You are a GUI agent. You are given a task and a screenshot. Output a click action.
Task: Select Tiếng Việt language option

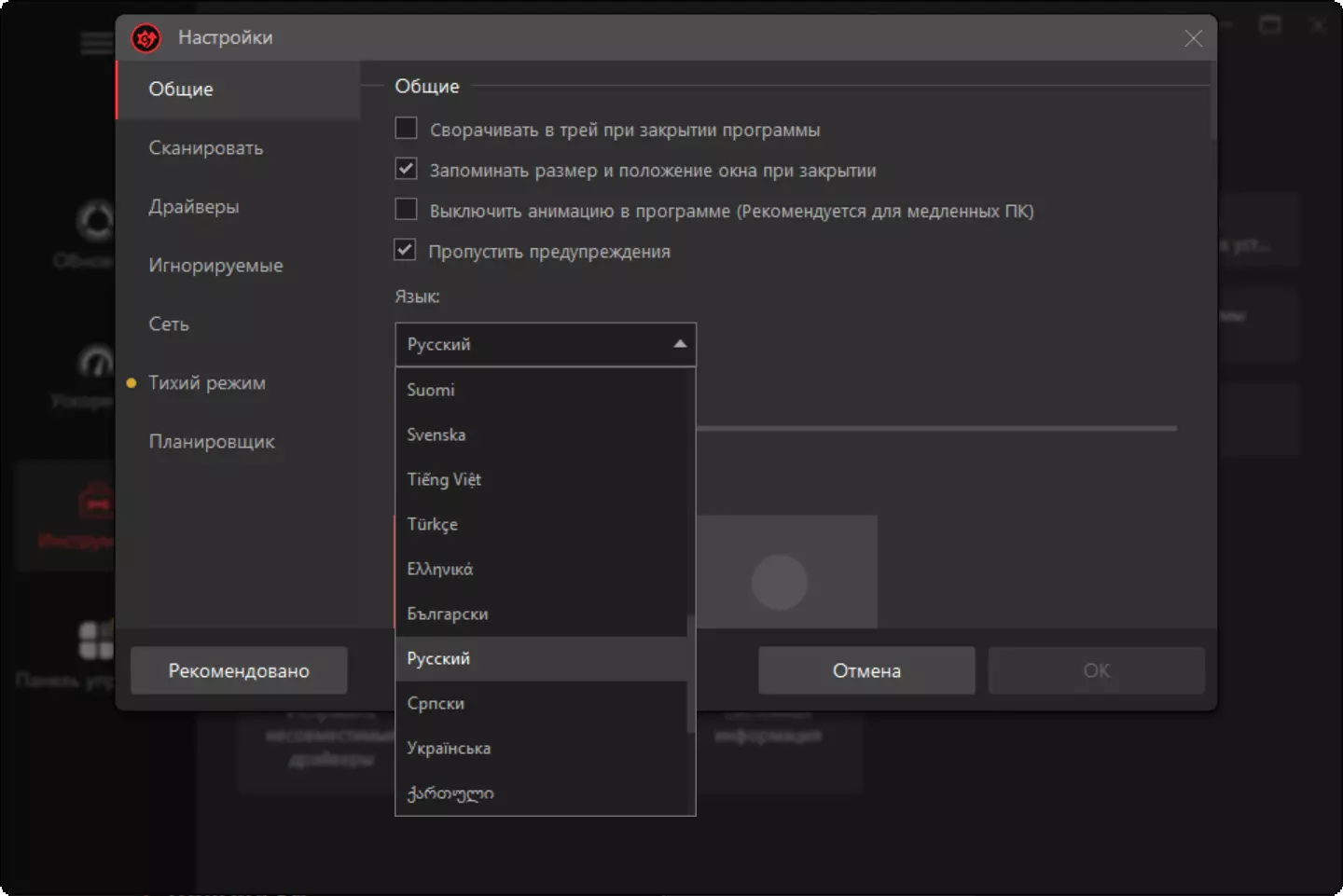click(444, 479)
